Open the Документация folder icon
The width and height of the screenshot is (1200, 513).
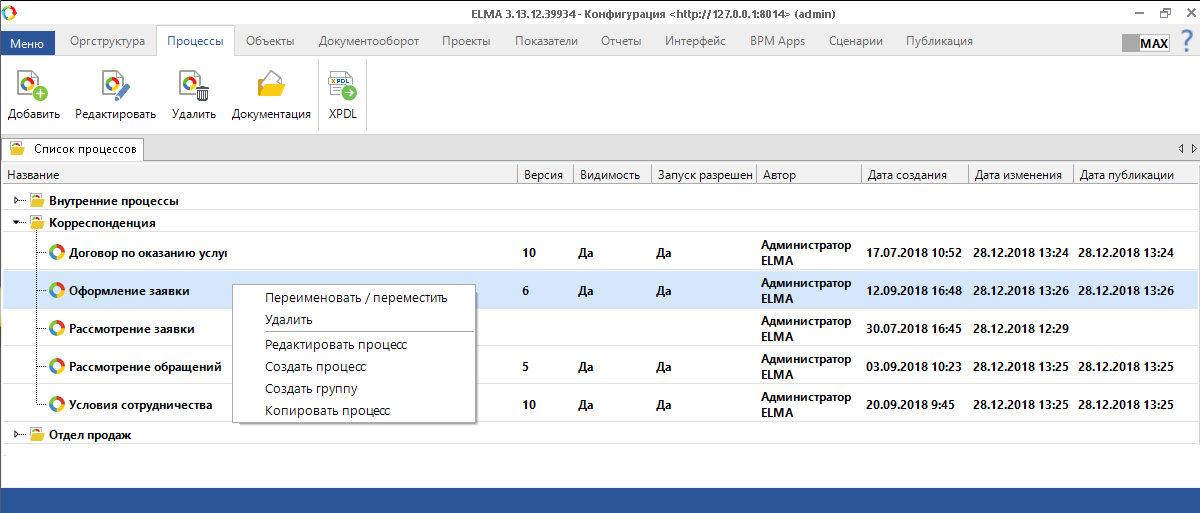tap(271, 88)
